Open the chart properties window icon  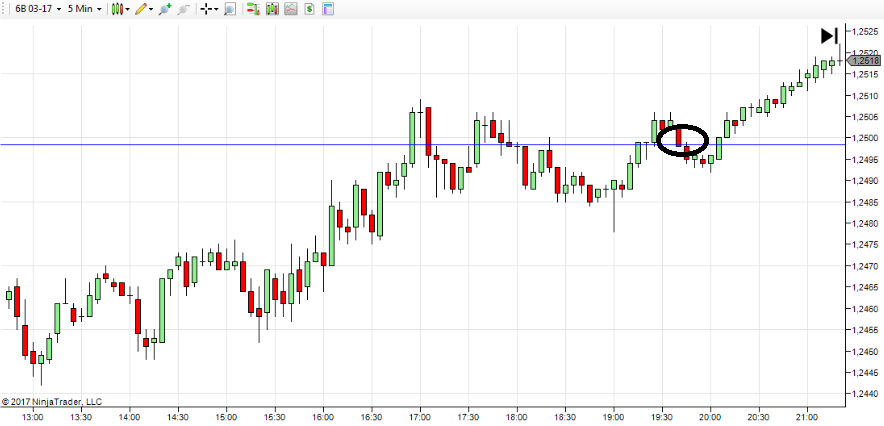click(x=328, y=9)
